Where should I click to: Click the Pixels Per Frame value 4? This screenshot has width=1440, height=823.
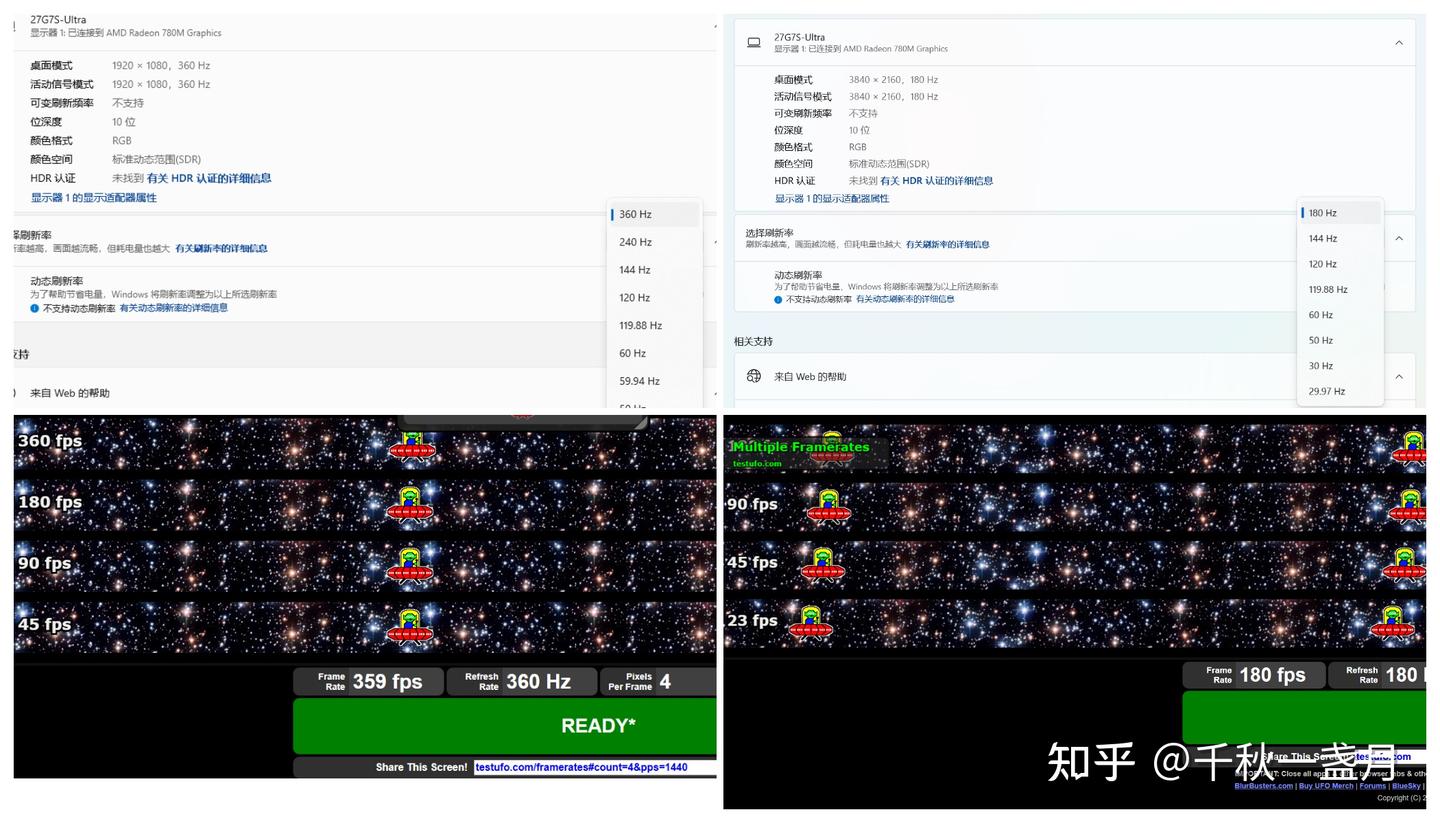(x=665, y=682)
